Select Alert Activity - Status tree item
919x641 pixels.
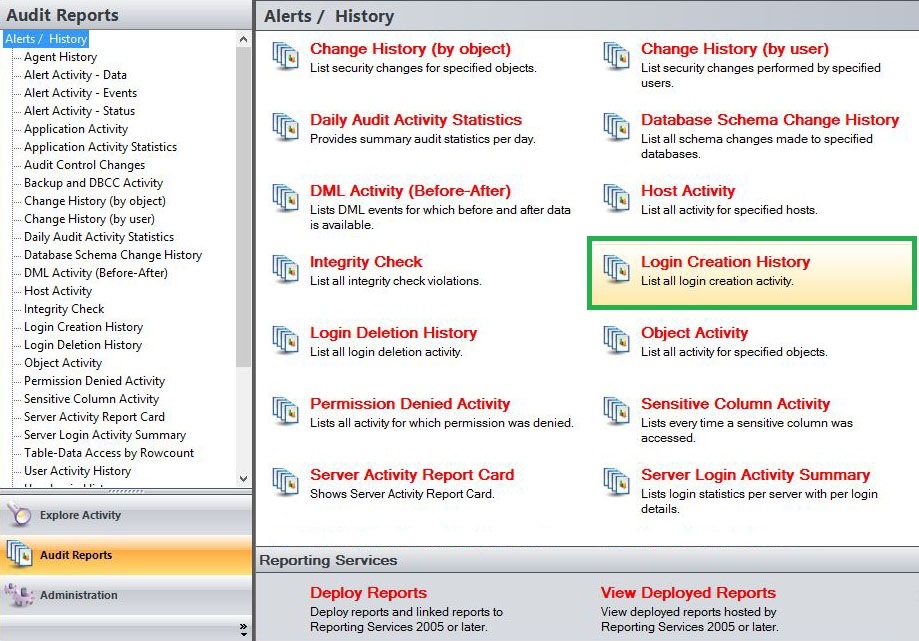(79, 111)
